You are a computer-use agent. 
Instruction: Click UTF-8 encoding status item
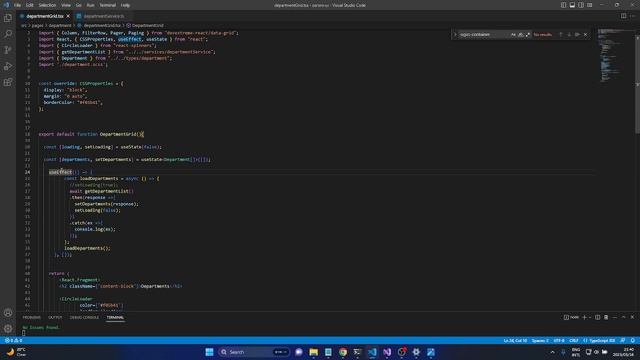pyautogui.click(x=559, y=340)
